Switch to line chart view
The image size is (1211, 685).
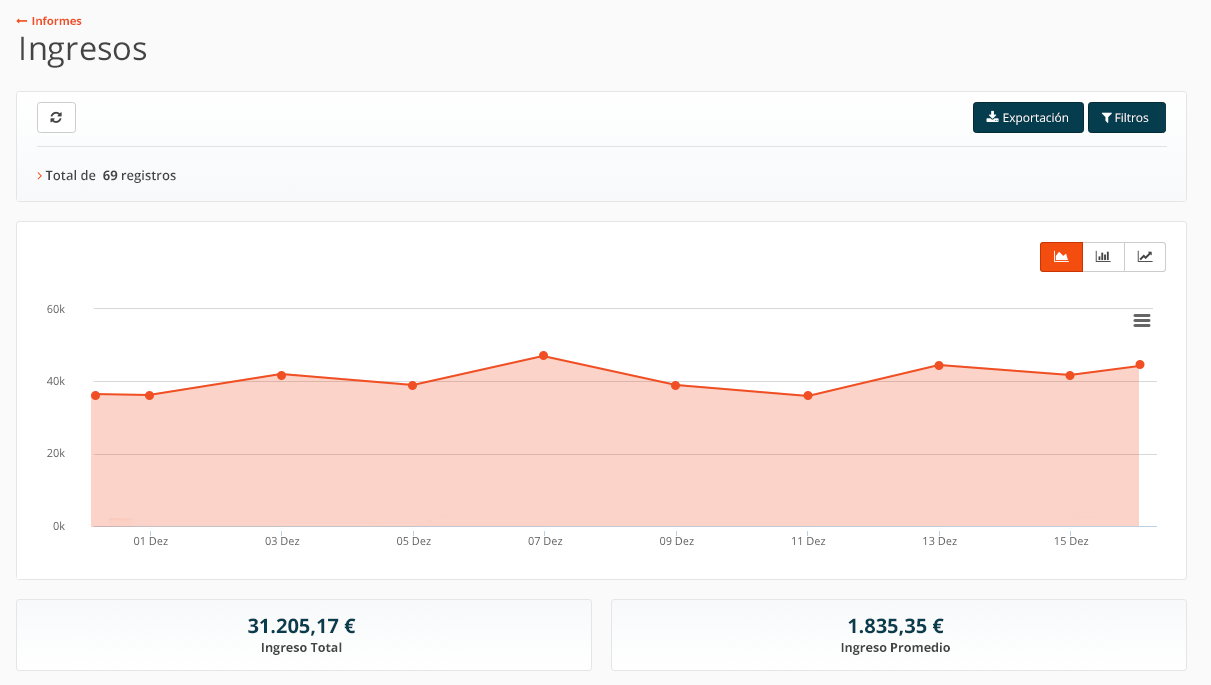[x=1145, y=257]
